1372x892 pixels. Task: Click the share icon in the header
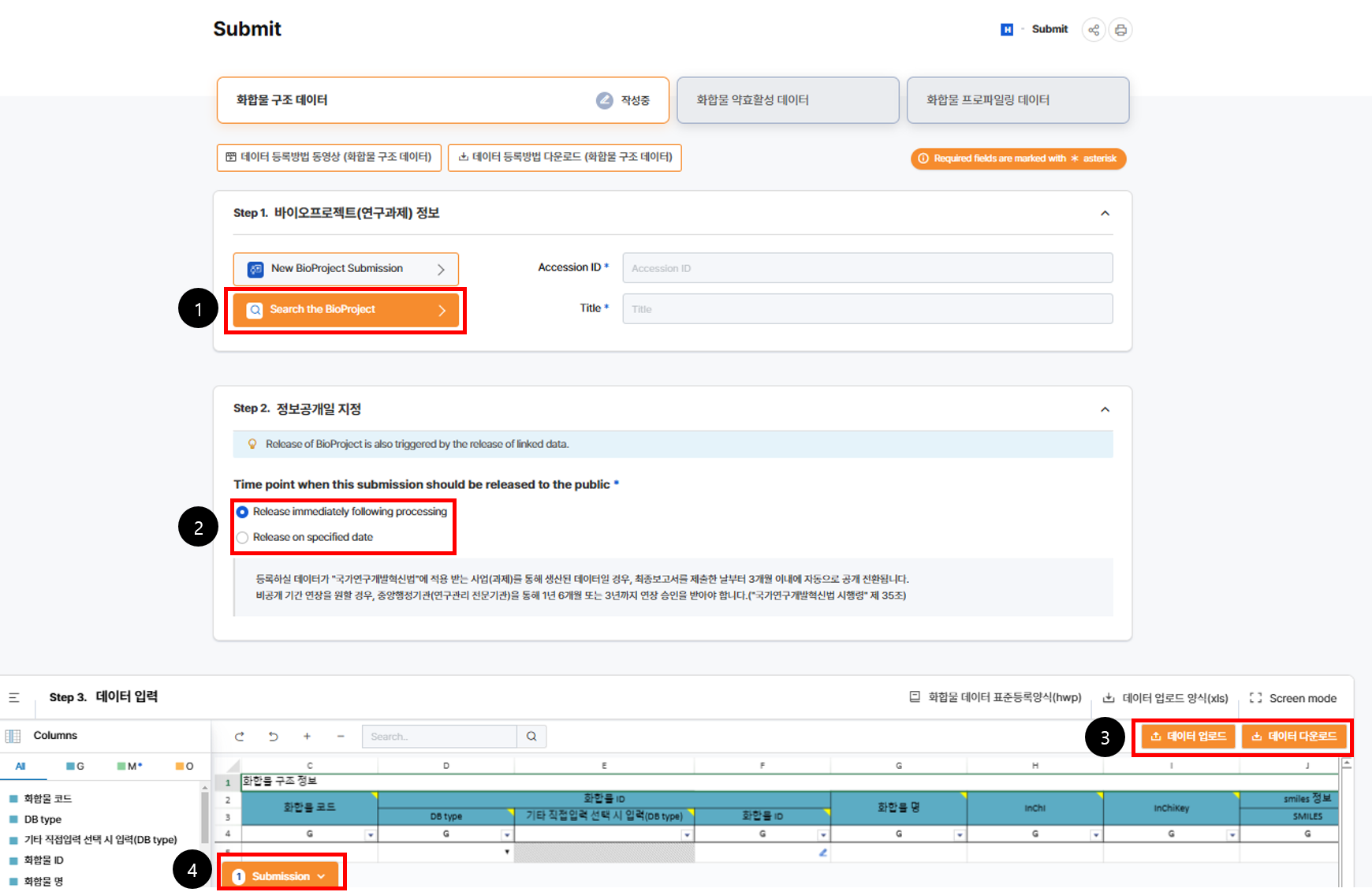coord(1093,30)
